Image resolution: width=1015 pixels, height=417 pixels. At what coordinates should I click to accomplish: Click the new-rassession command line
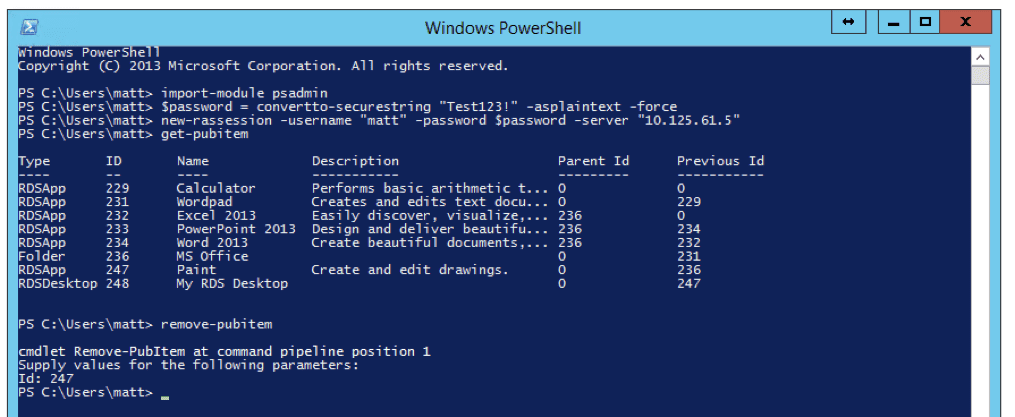pyautogui.click(x=379, y=120)
